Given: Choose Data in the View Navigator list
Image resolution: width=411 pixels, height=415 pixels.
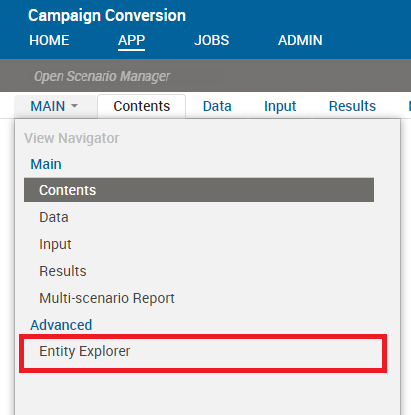Looking at the screenshot, I should pyautogui.click(x=54, y=217).
